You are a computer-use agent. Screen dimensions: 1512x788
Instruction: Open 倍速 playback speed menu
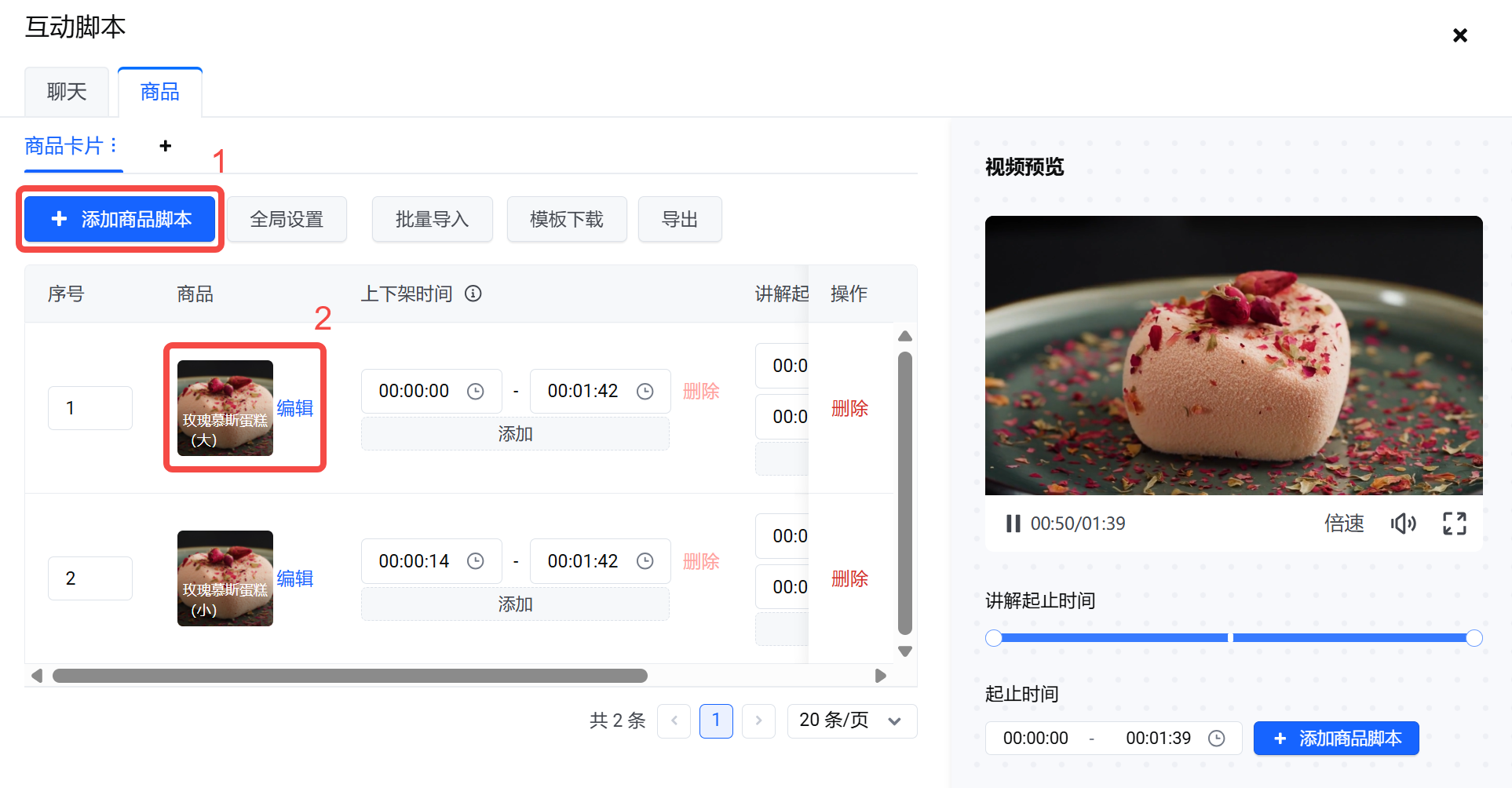pos(1344,524)
